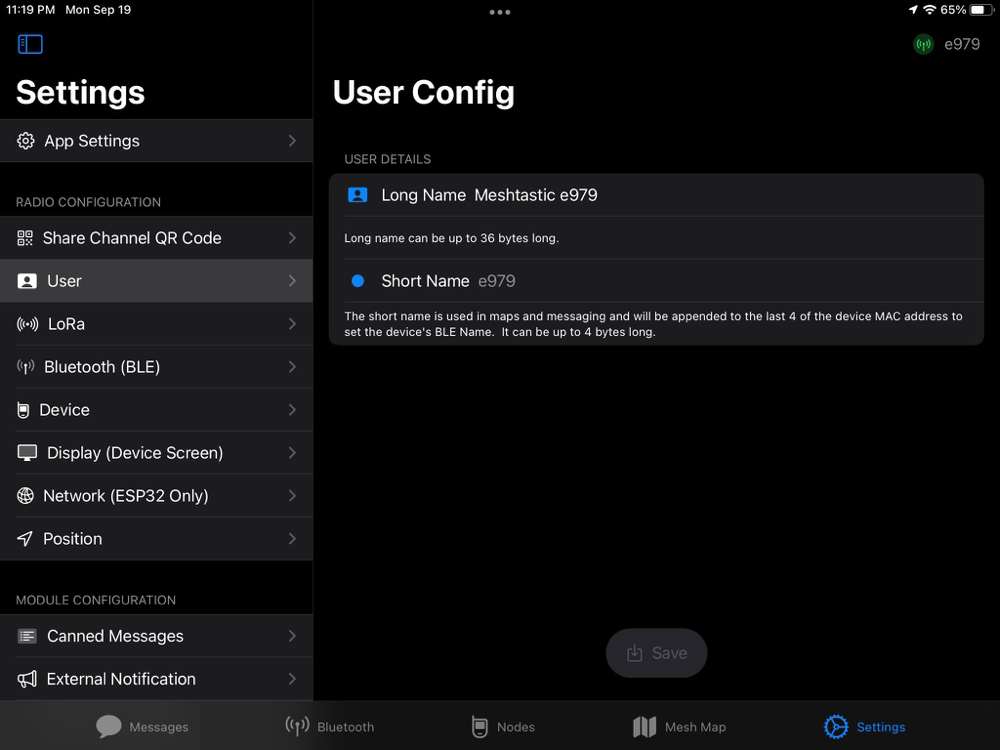This screenshot has width=1000, height=750.
Task: Open Display (Device Screen) settings
Action: [156, 453]
